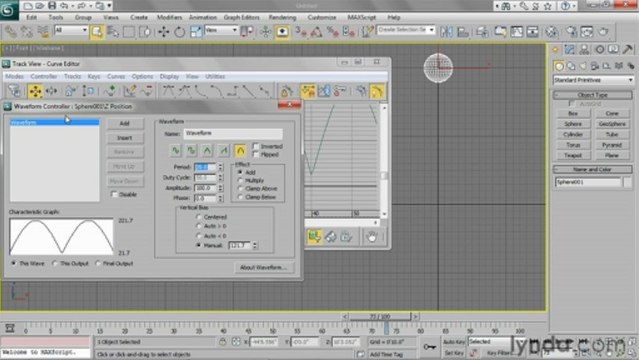The height and width of the screenshot is (360, 639).
Task: Set tangents to Step in Curve Editor
Action: pyautogui.click(x=232, y=91)
